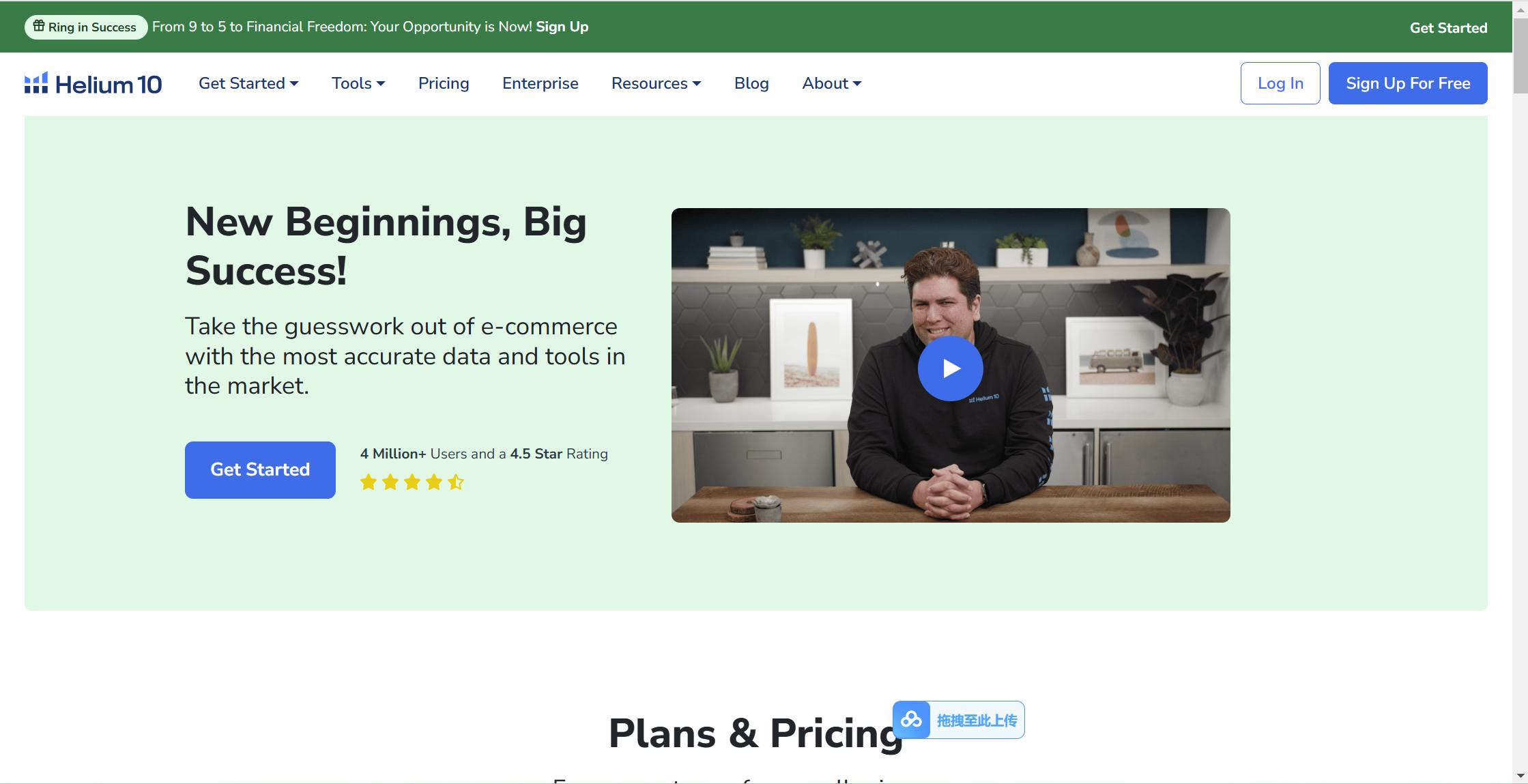Play the hero video
The width and height of the screenshot is (1528, 784).
(x=950, y=368)
